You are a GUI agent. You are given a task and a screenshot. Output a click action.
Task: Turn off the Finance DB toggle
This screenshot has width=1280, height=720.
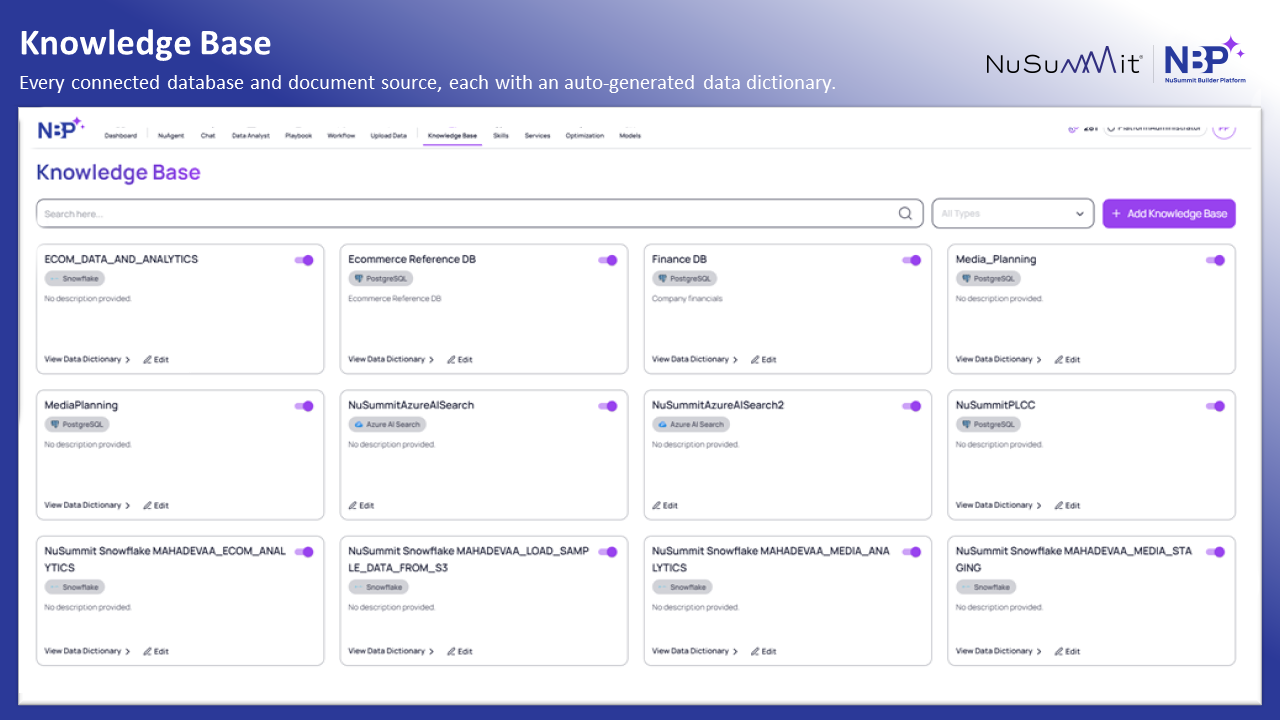pyautogui.click(x=912, y=260)
